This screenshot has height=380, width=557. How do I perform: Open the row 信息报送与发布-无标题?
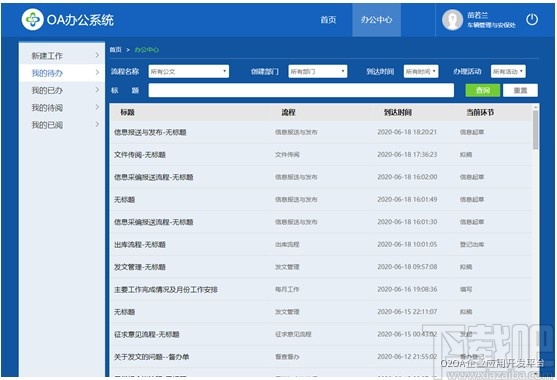click(x=321, y=132)
